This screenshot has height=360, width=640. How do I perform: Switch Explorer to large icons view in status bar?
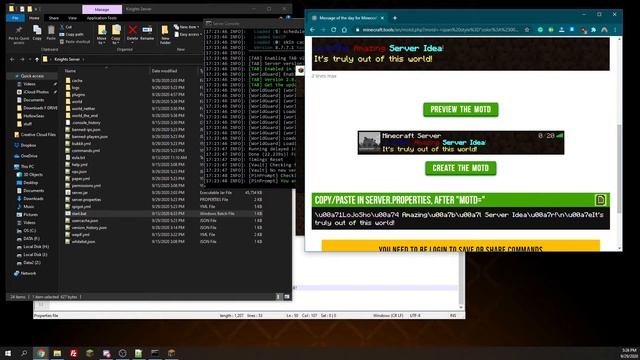(287, 297)
